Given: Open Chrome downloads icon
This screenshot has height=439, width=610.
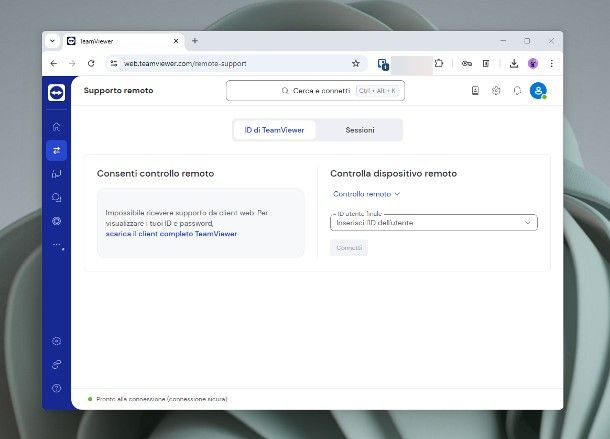Looking at the screenshot, I should [514, 63].
